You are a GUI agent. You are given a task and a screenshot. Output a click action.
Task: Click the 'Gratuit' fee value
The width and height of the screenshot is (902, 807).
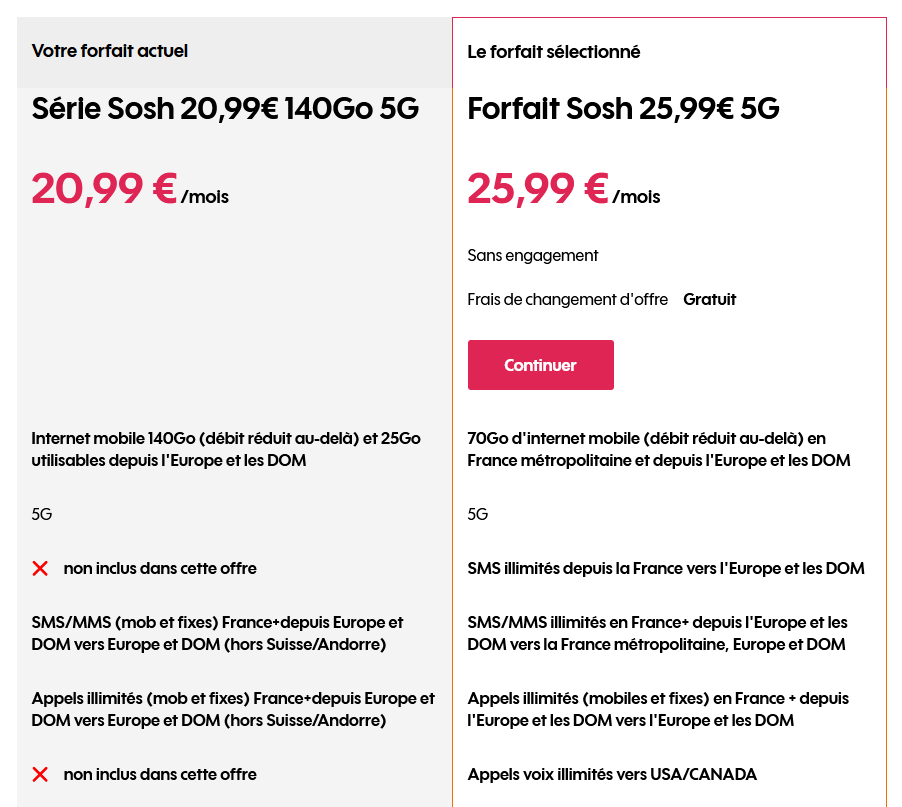point(709,300)
